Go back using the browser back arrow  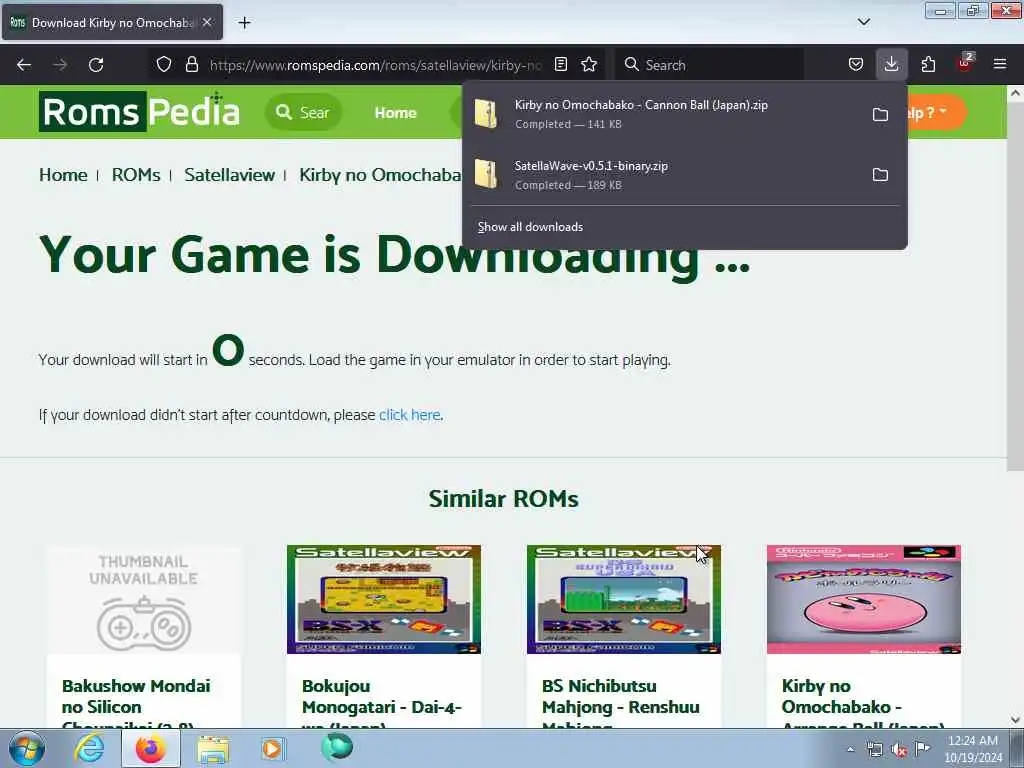(24, 65)
